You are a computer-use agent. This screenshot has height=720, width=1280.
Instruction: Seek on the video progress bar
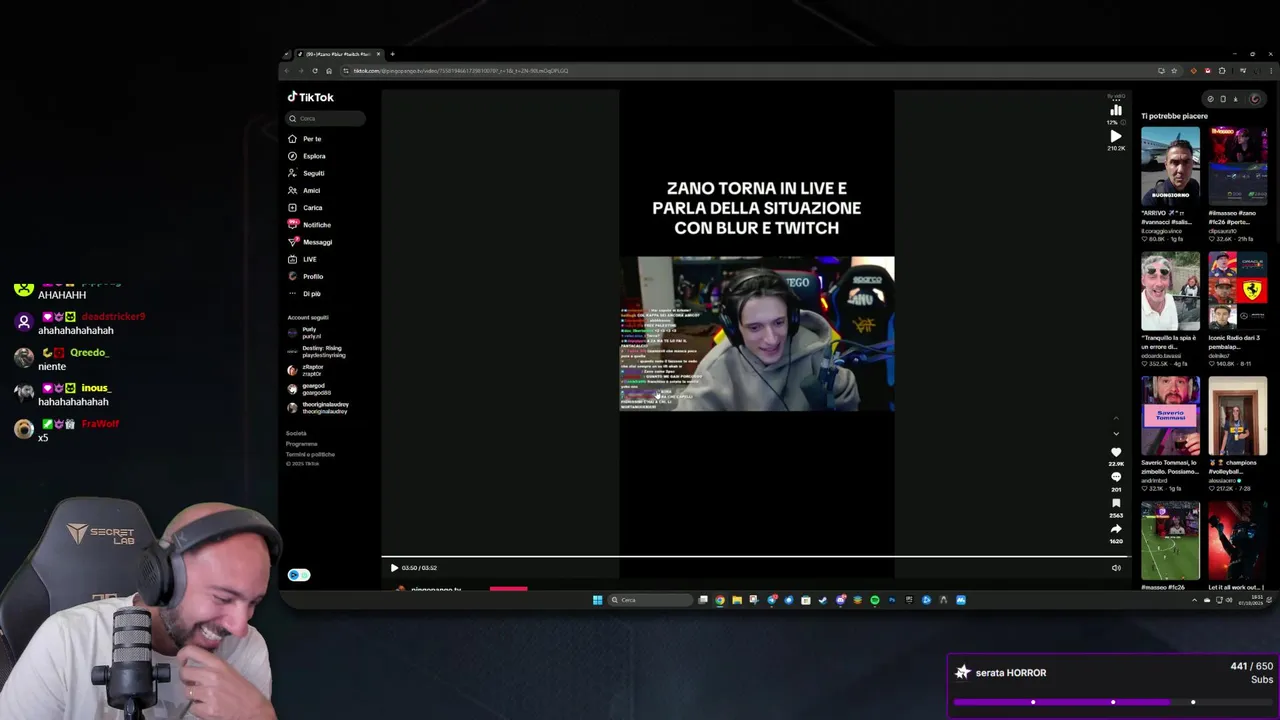click(x=755, y=557)
